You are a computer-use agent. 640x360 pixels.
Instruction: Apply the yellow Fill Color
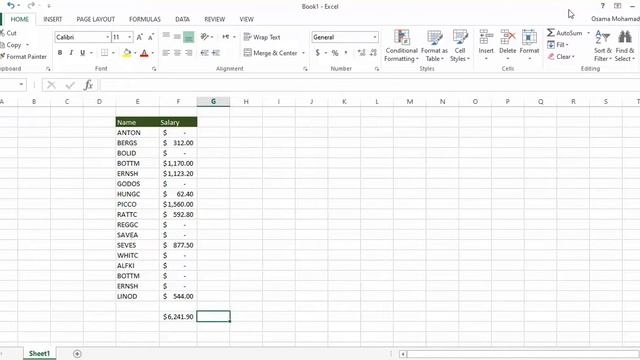click(127, 53)
